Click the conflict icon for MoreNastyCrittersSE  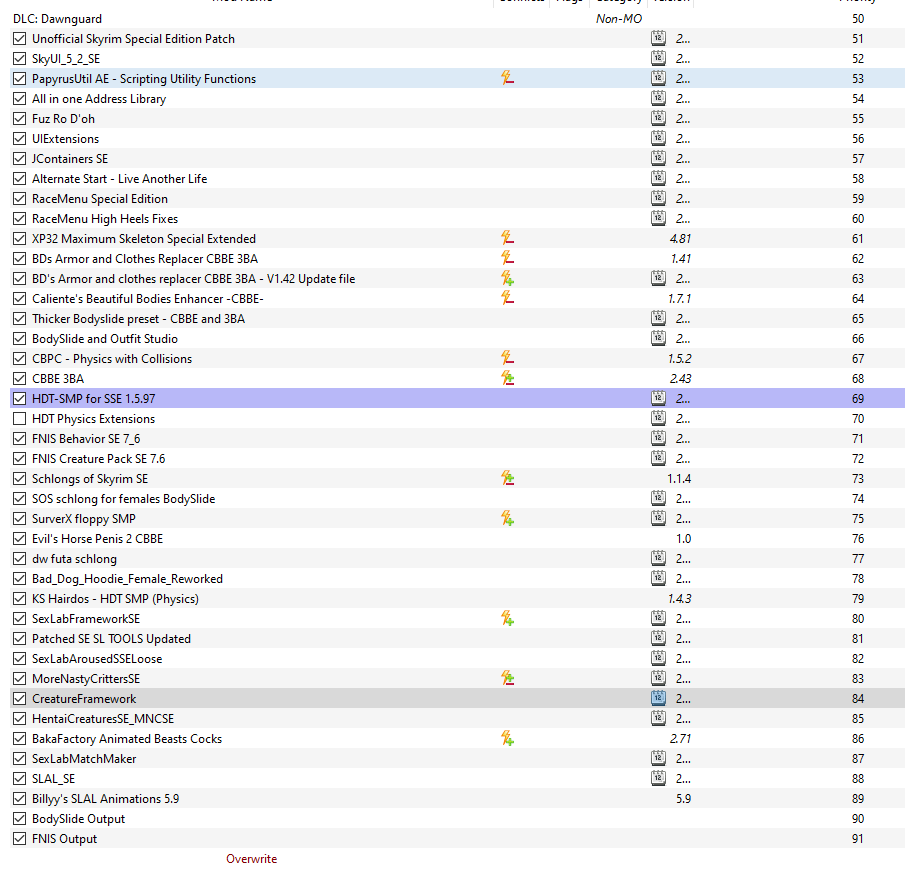[x=507, y=678]
